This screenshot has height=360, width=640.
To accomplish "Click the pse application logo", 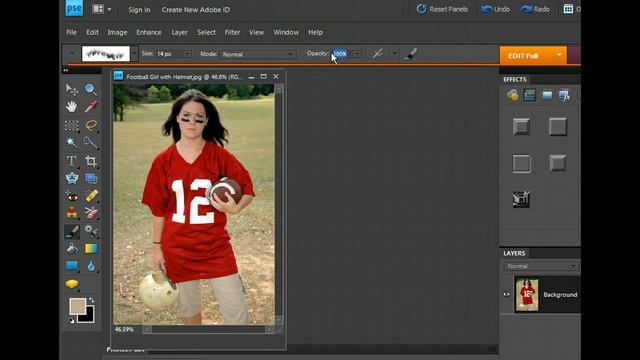I will coord(74,9).
